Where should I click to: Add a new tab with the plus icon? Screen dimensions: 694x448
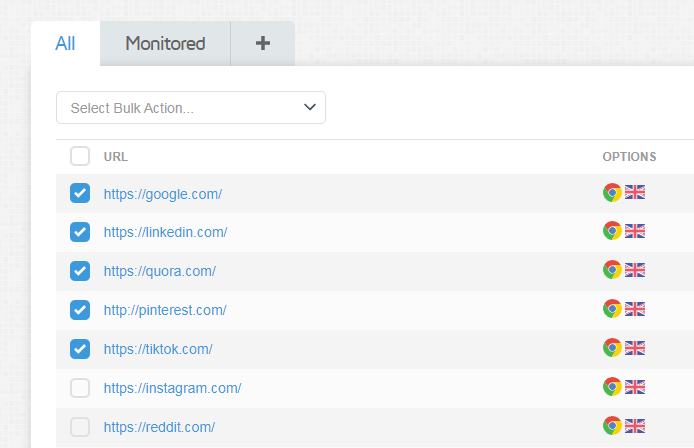pos(263,43)
